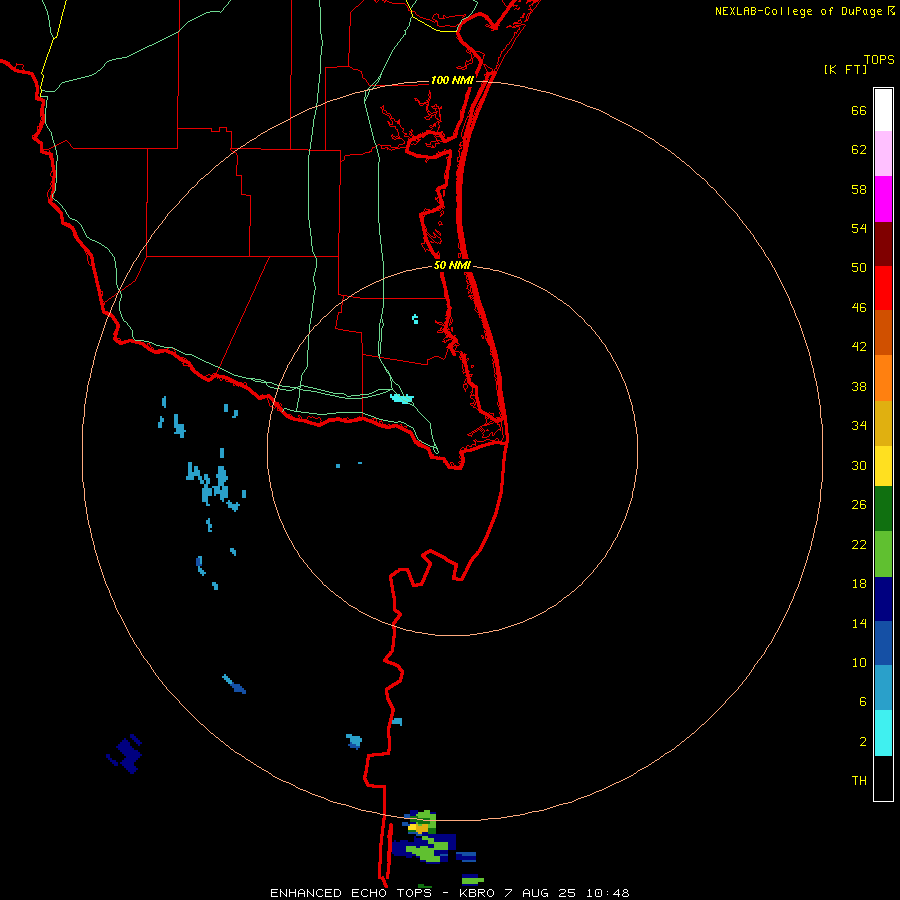Click the '7 AUG 25' date text
900x900 pixels.
[x=540, y=893]
